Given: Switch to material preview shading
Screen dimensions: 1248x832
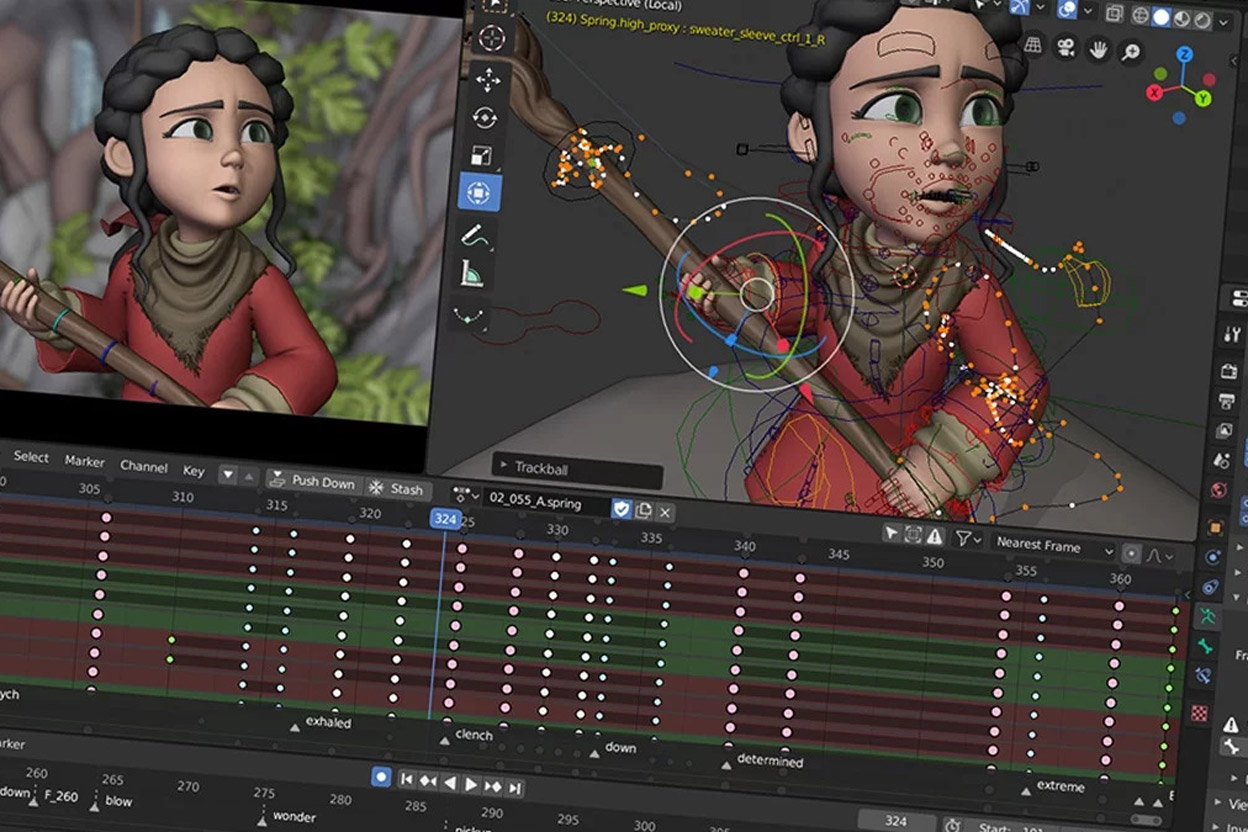Looking at the screenshot, I should (x=1182, y=18).
